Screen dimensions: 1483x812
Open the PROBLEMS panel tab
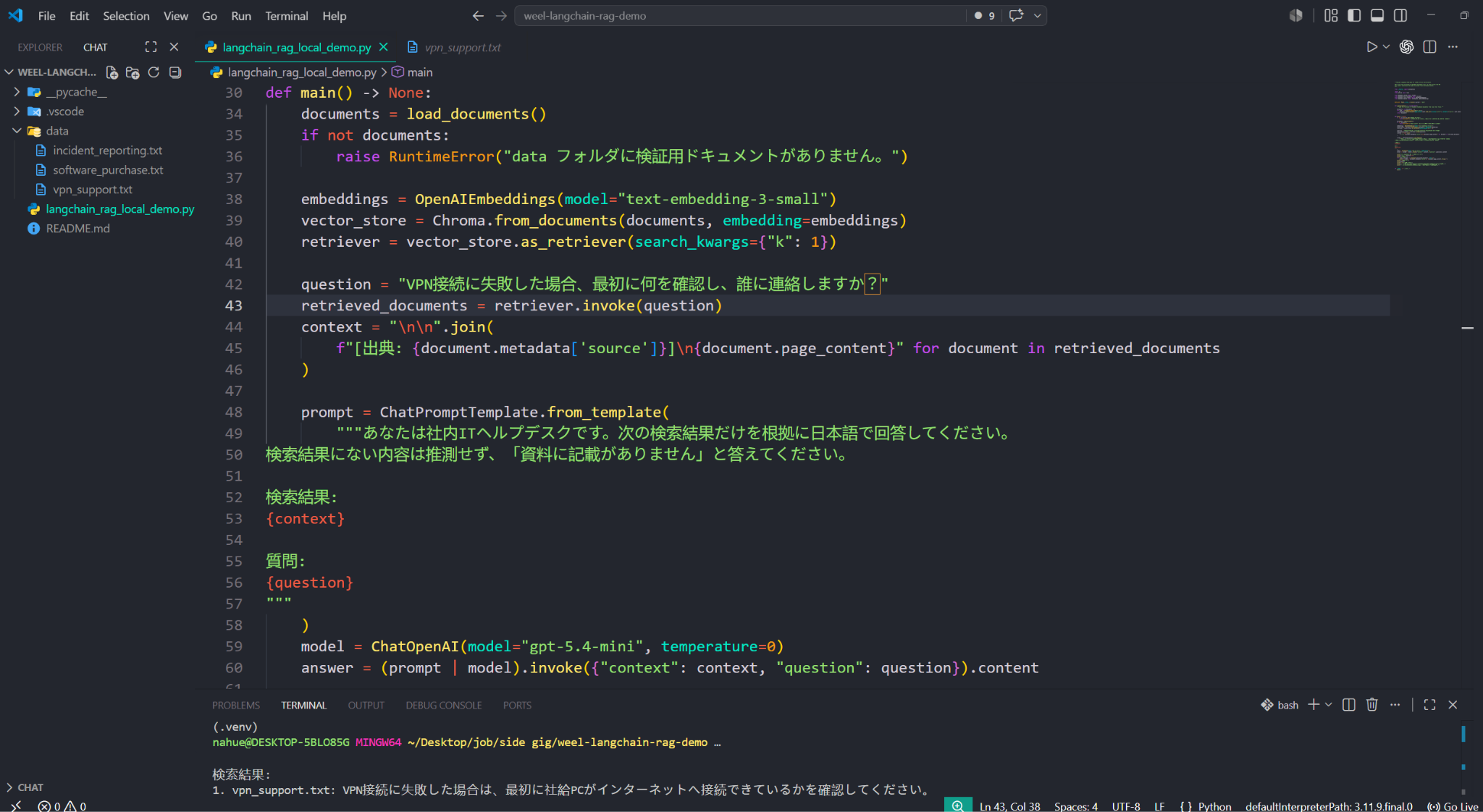click(235, 705)
